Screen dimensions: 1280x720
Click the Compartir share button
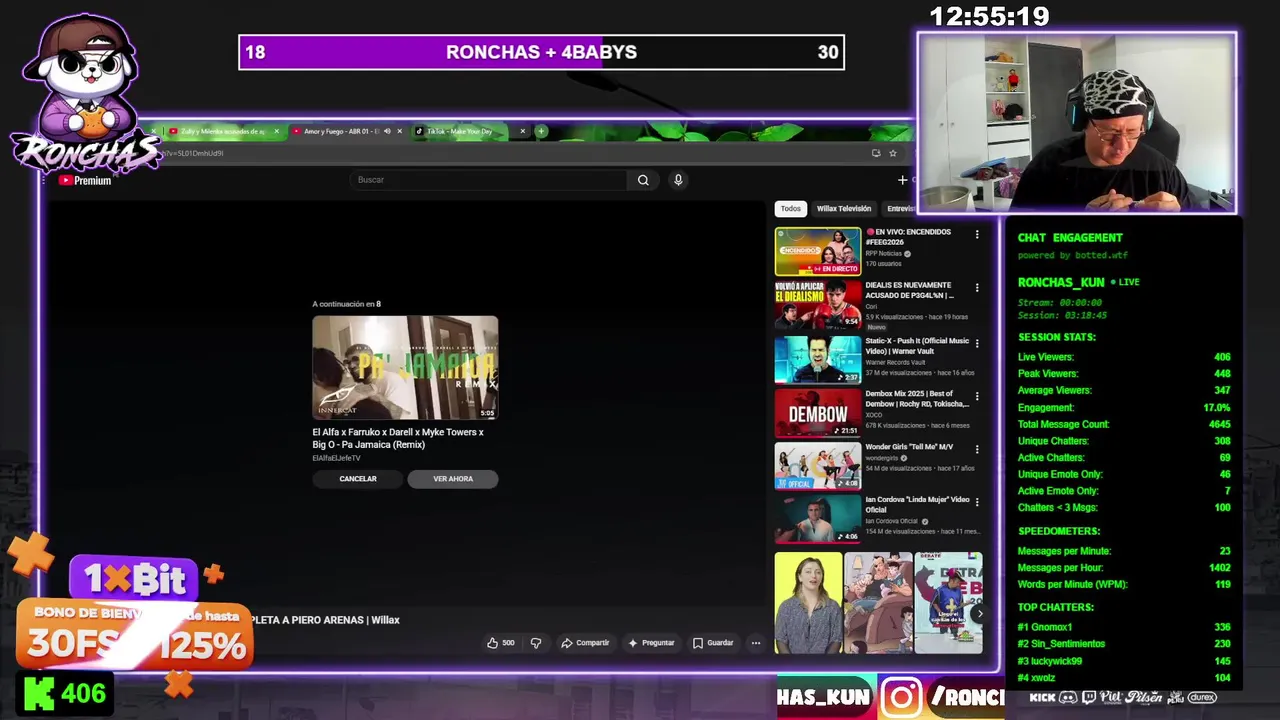coord(585,643)
